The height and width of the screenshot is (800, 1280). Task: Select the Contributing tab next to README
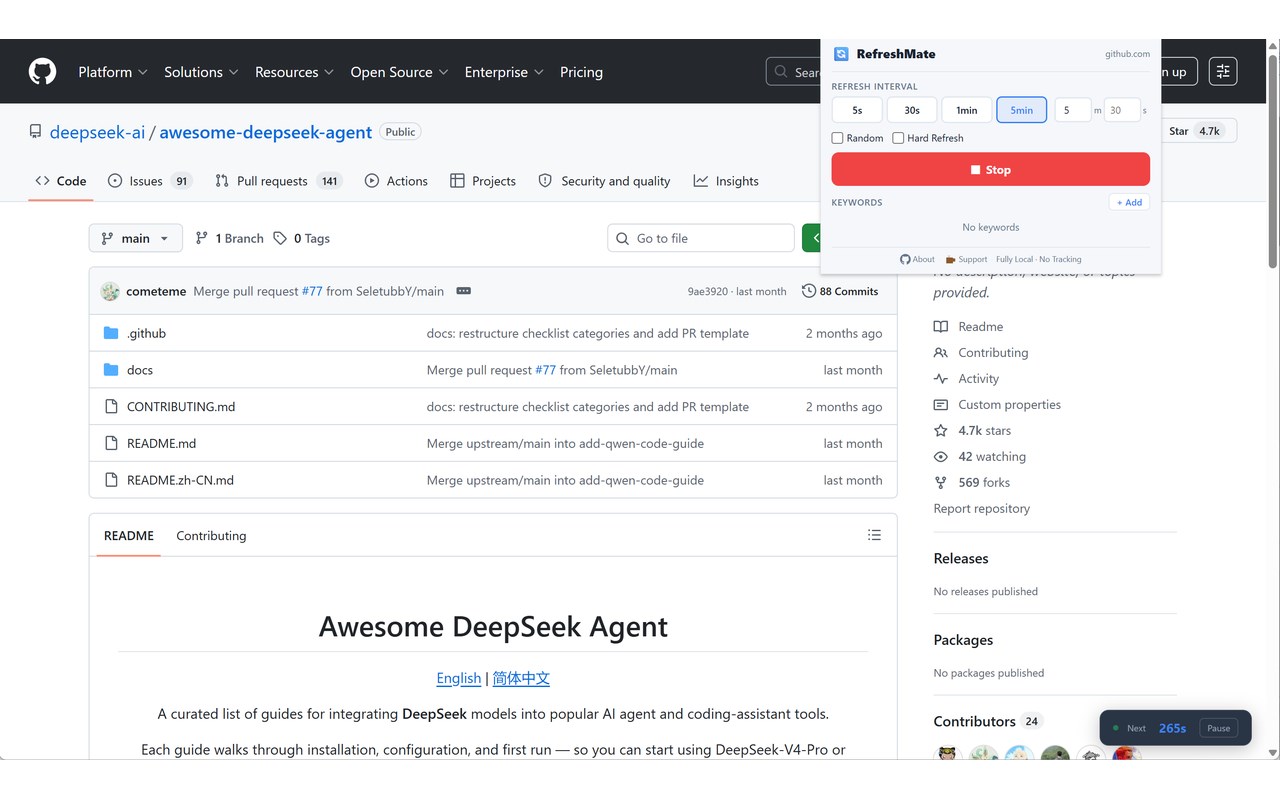point(211,536)
